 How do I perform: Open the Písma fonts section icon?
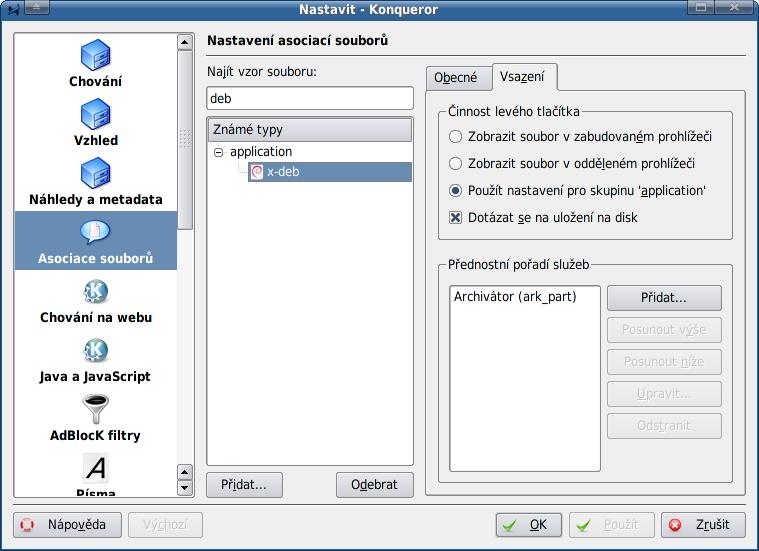(x=95, y=468)
